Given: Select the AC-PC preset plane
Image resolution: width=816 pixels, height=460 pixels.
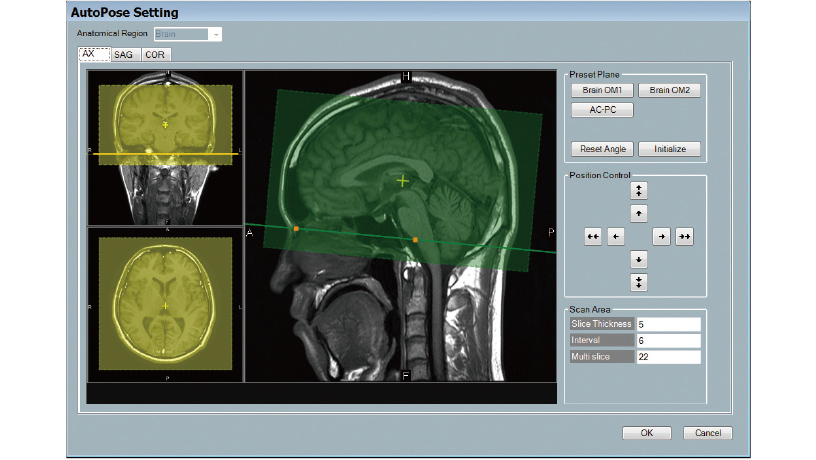Looking at the screenshot, I should [x=601, y=109].
